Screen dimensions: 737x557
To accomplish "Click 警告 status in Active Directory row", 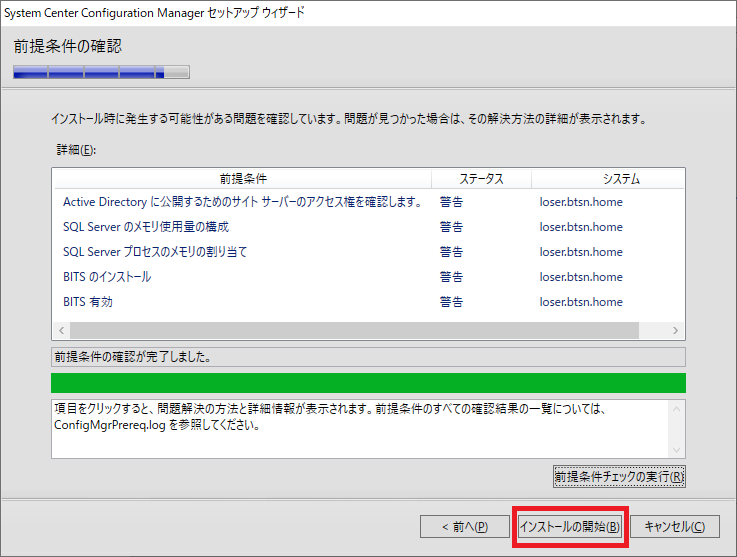I will 451,202.
